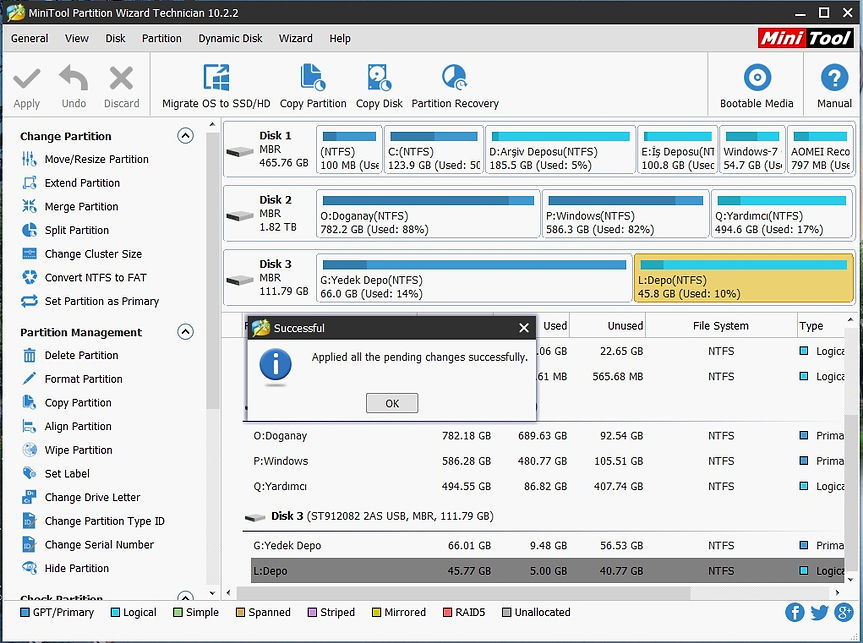Select O:Doganay partition block on Disk 2
Viewport: 863px width, 643px height.
(x=428, y=214)
